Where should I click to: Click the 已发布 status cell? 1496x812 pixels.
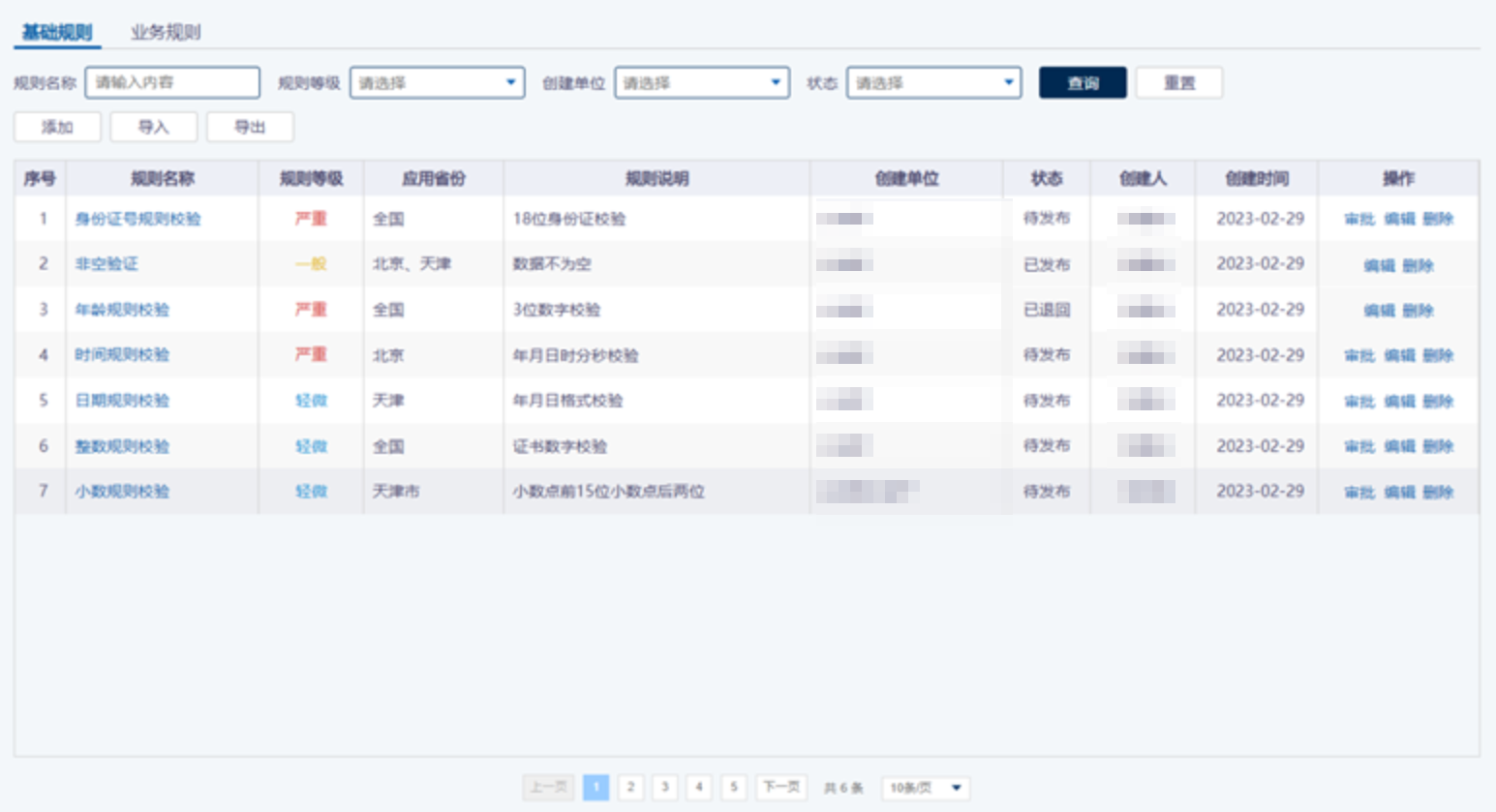pyautogui.click(x=1047, y=264)
